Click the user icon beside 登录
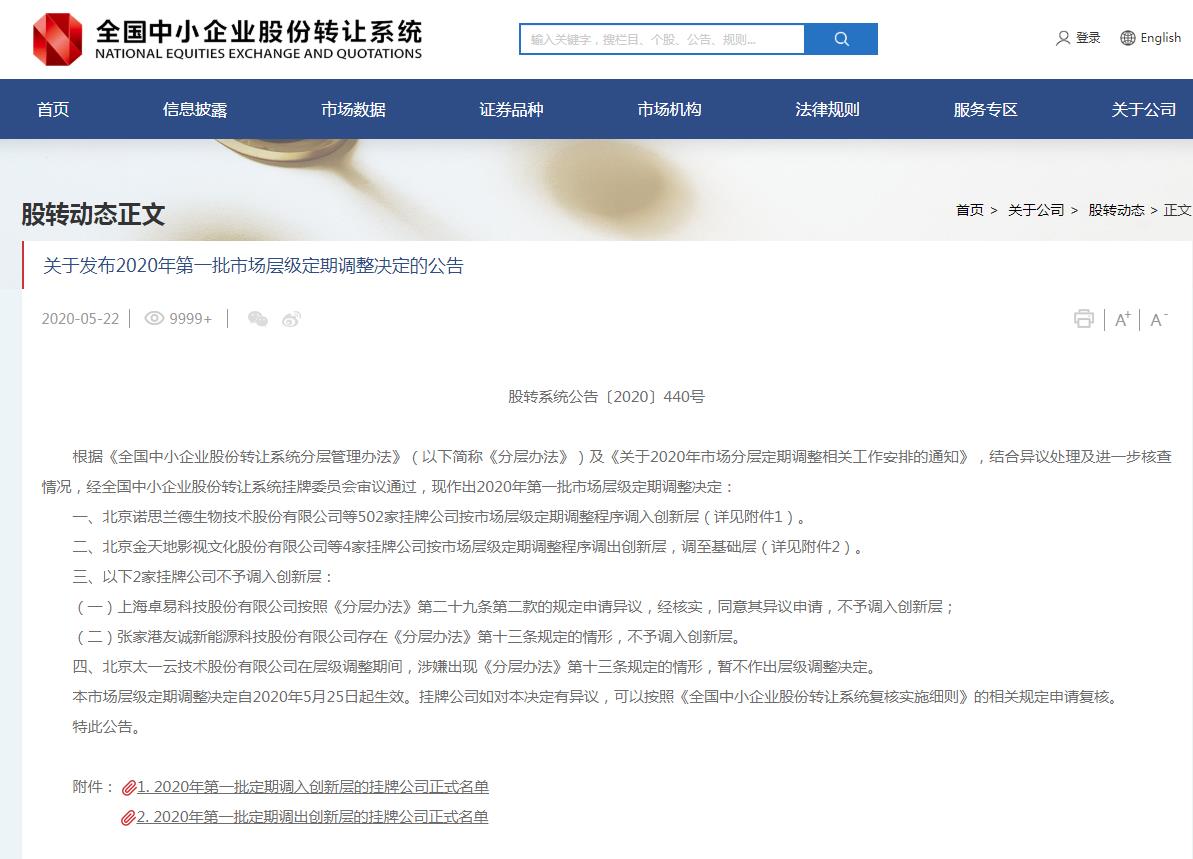This screenshot has width=1193, height=859. pos(1063,38)
